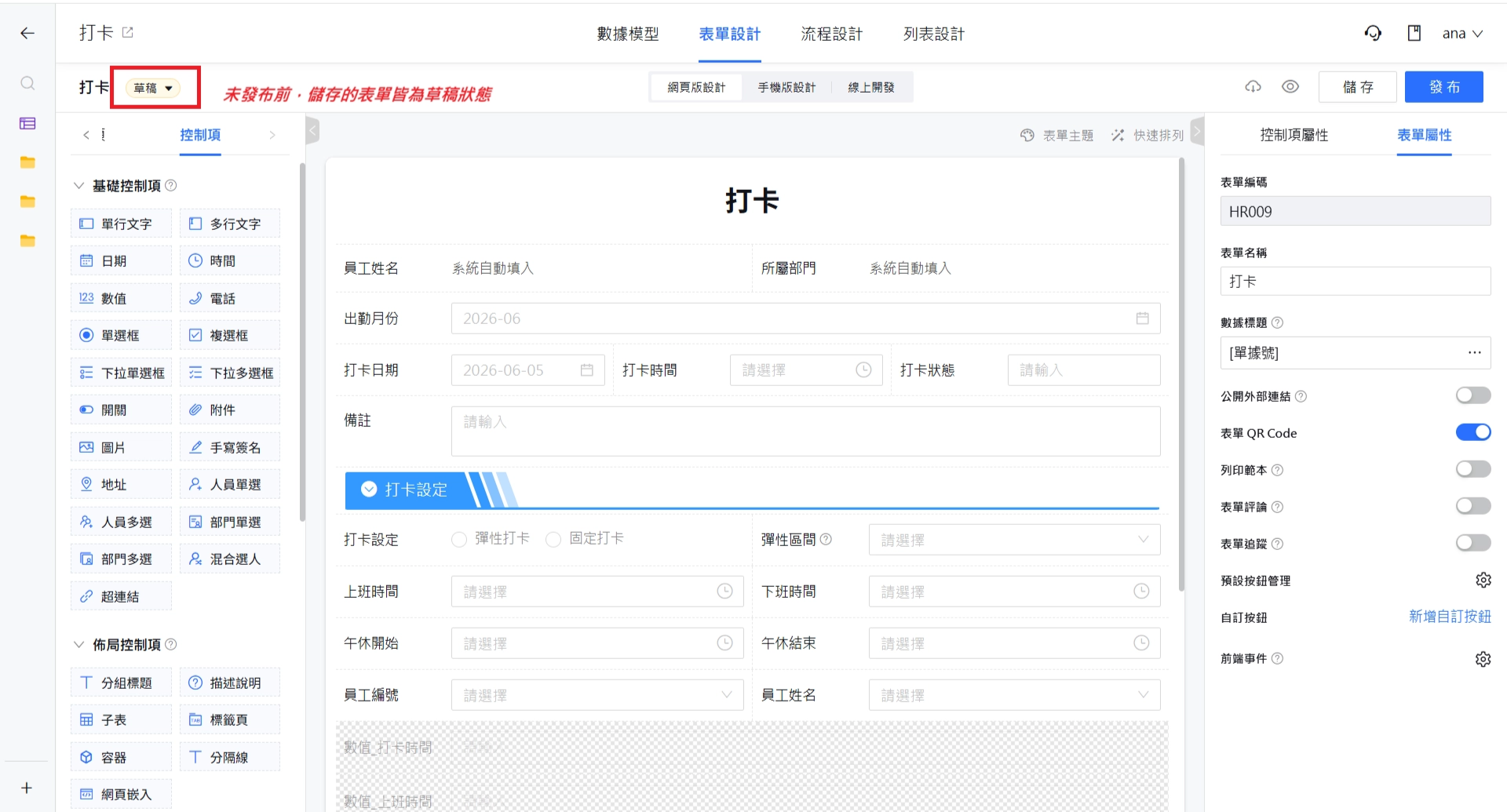Open 彈性區間 dropdown
The width and height of the screenshot is (1507, 812).
[x=1014, y=540]
